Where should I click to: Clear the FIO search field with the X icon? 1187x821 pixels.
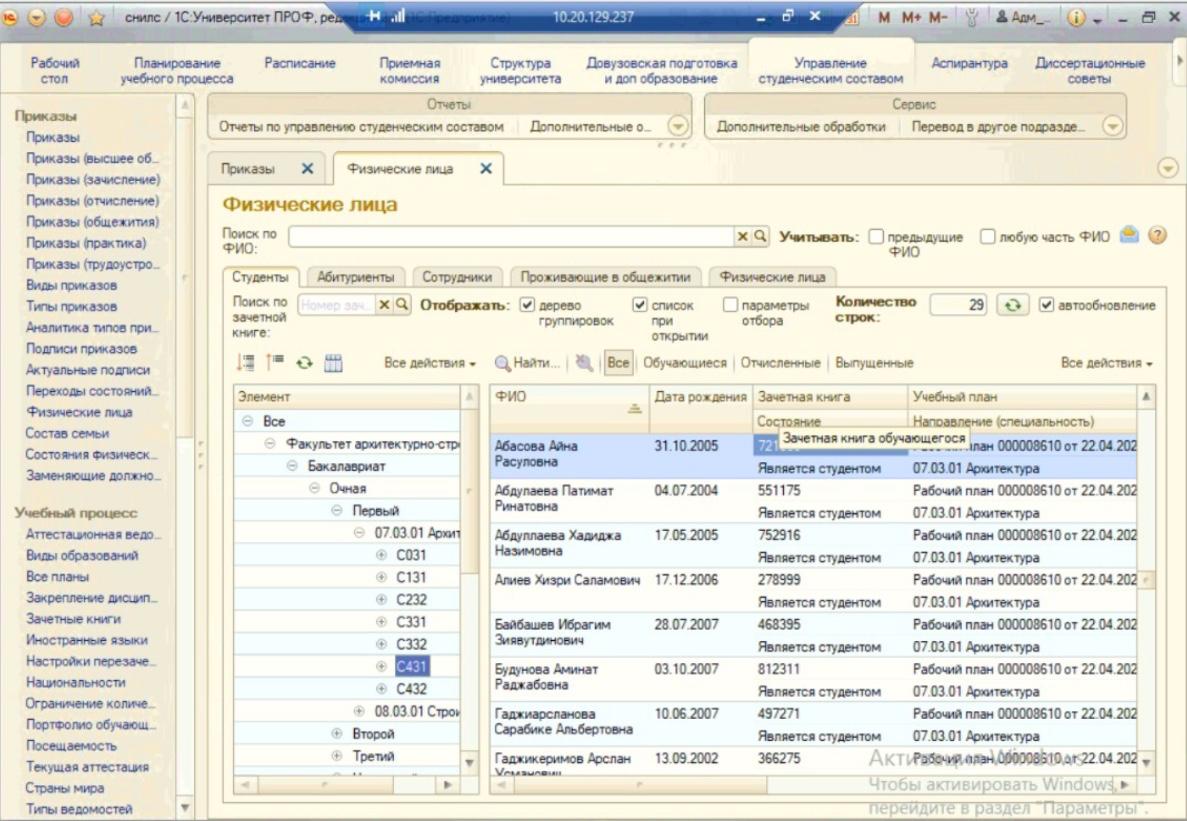743,237
